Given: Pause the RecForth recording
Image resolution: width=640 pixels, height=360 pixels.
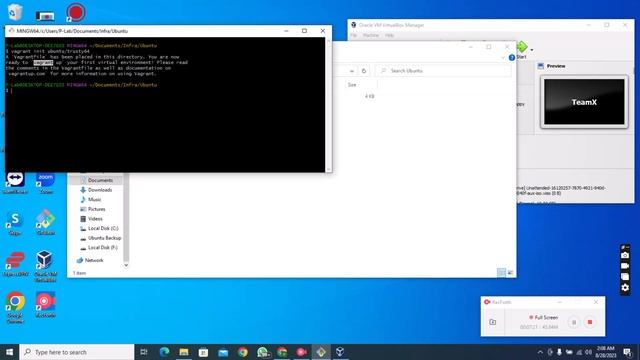Looking at the screenshot, I should click(573, 322).
